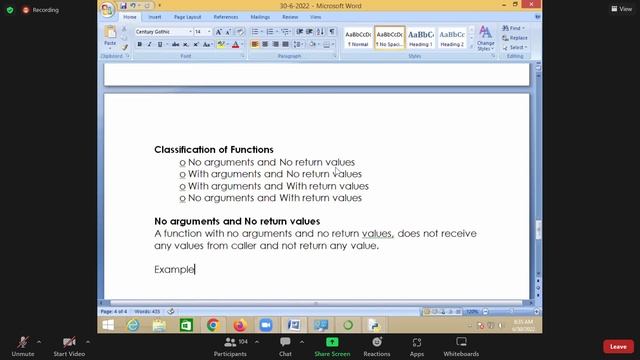The height and width of the screenshot is (360, 640).
Task: Apply the Heading 2 style
Action: 452,38
